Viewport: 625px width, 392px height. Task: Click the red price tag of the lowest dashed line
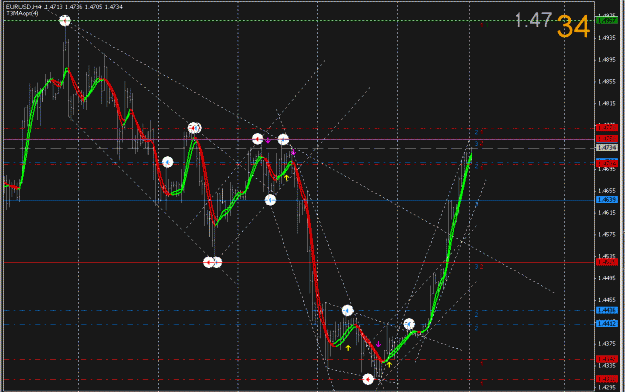click(606, 379)
